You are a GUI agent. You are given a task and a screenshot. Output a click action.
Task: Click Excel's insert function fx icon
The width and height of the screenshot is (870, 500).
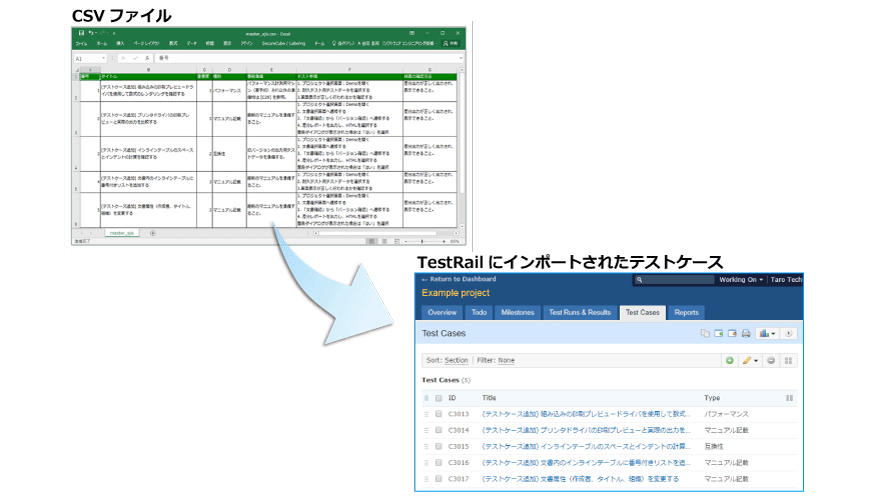tap(146, 58)
